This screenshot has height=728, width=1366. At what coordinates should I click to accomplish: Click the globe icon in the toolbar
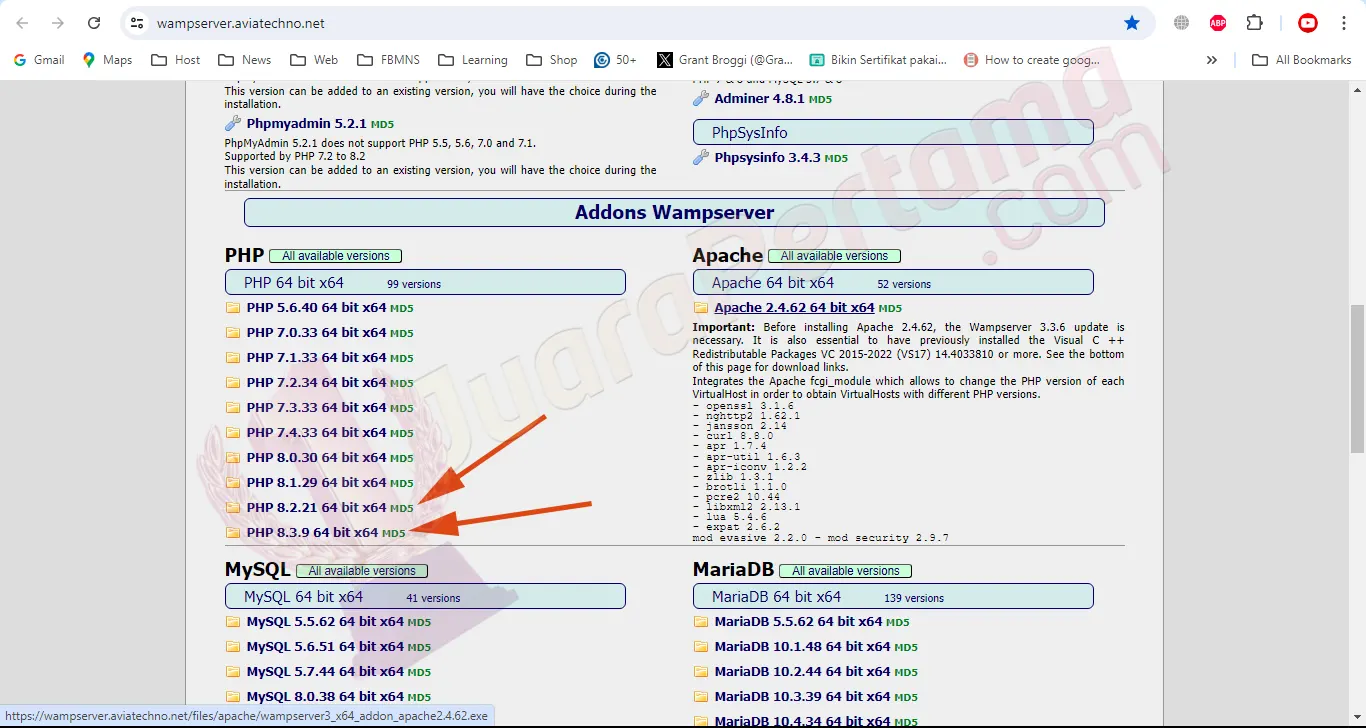coord(1181,22)
